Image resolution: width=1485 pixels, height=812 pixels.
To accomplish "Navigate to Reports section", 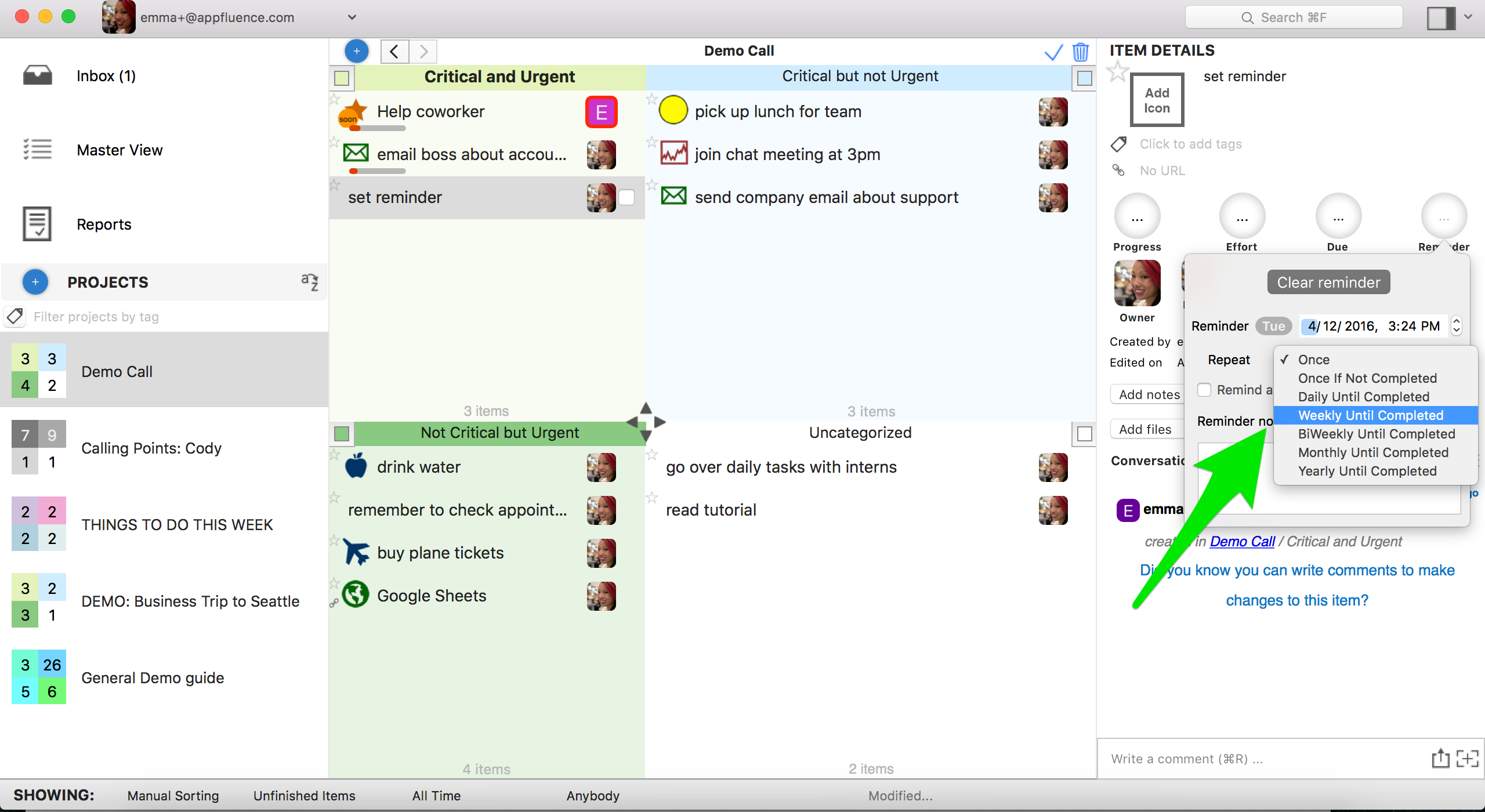I will click(104, 224).
